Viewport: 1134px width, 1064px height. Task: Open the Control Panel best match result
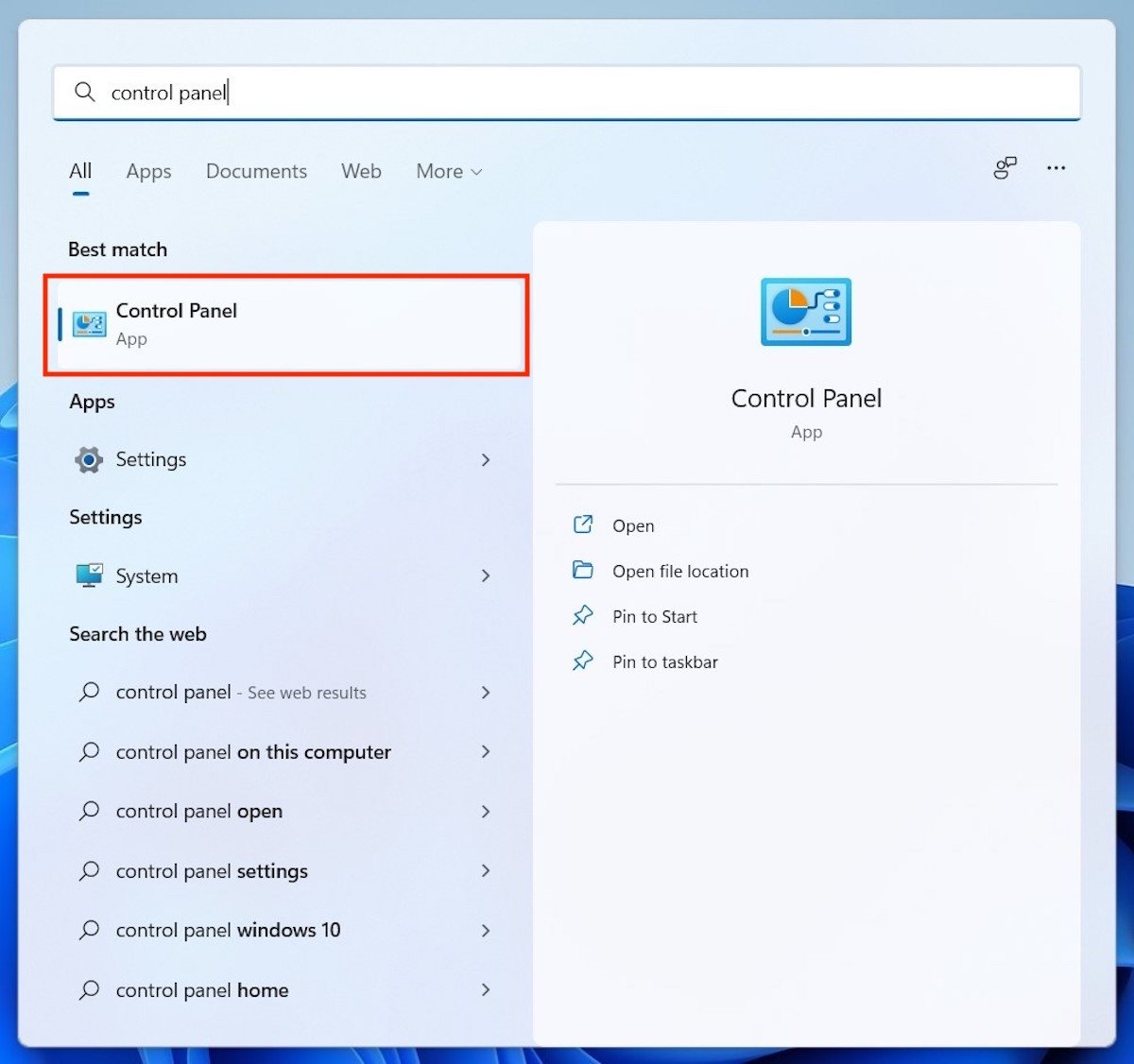coord(286,325)
